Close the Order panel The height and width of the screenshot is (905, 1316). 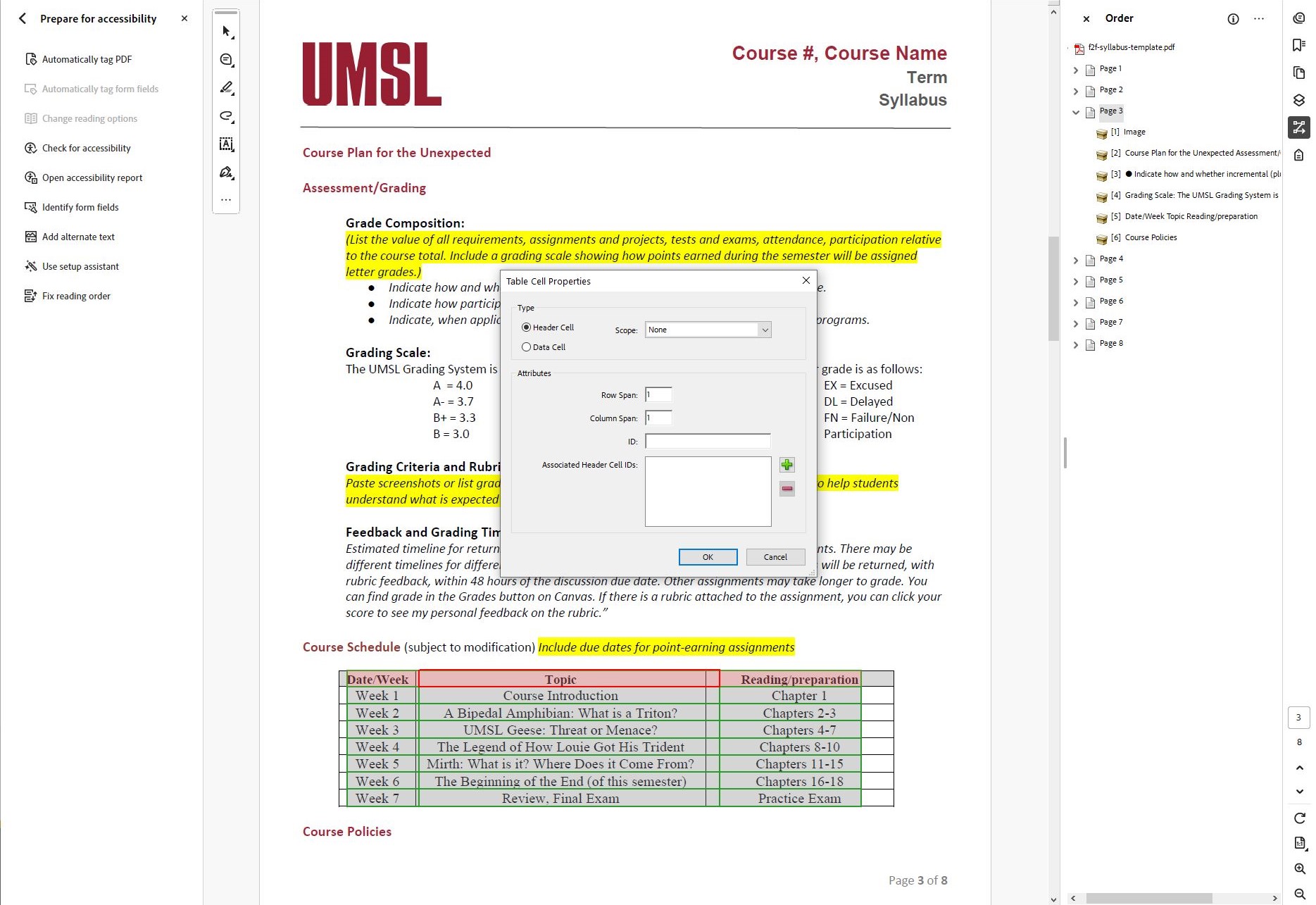point(1086,19)
